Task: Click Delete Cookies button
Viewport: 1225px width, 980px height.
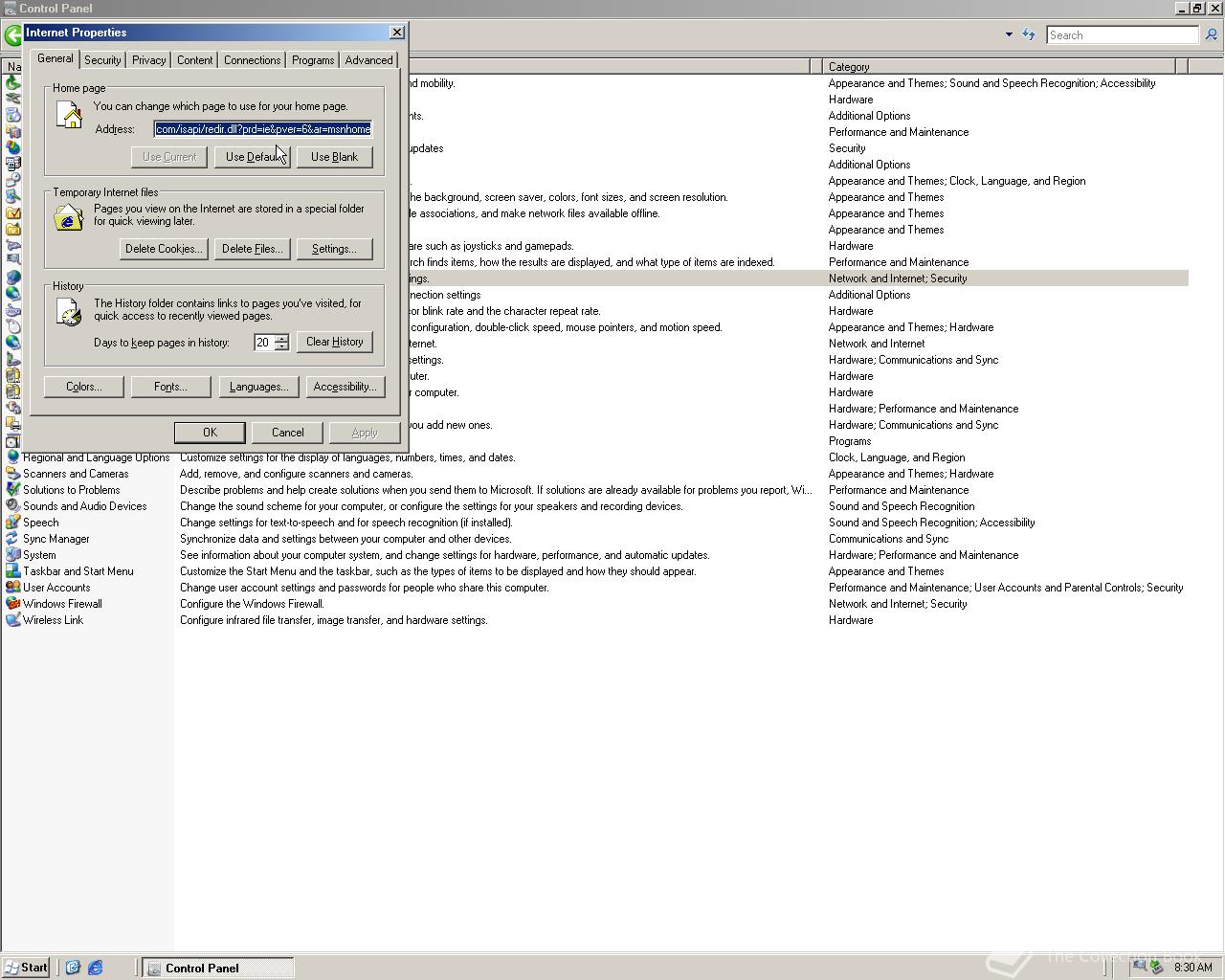Action: click(x=164, y=249)
